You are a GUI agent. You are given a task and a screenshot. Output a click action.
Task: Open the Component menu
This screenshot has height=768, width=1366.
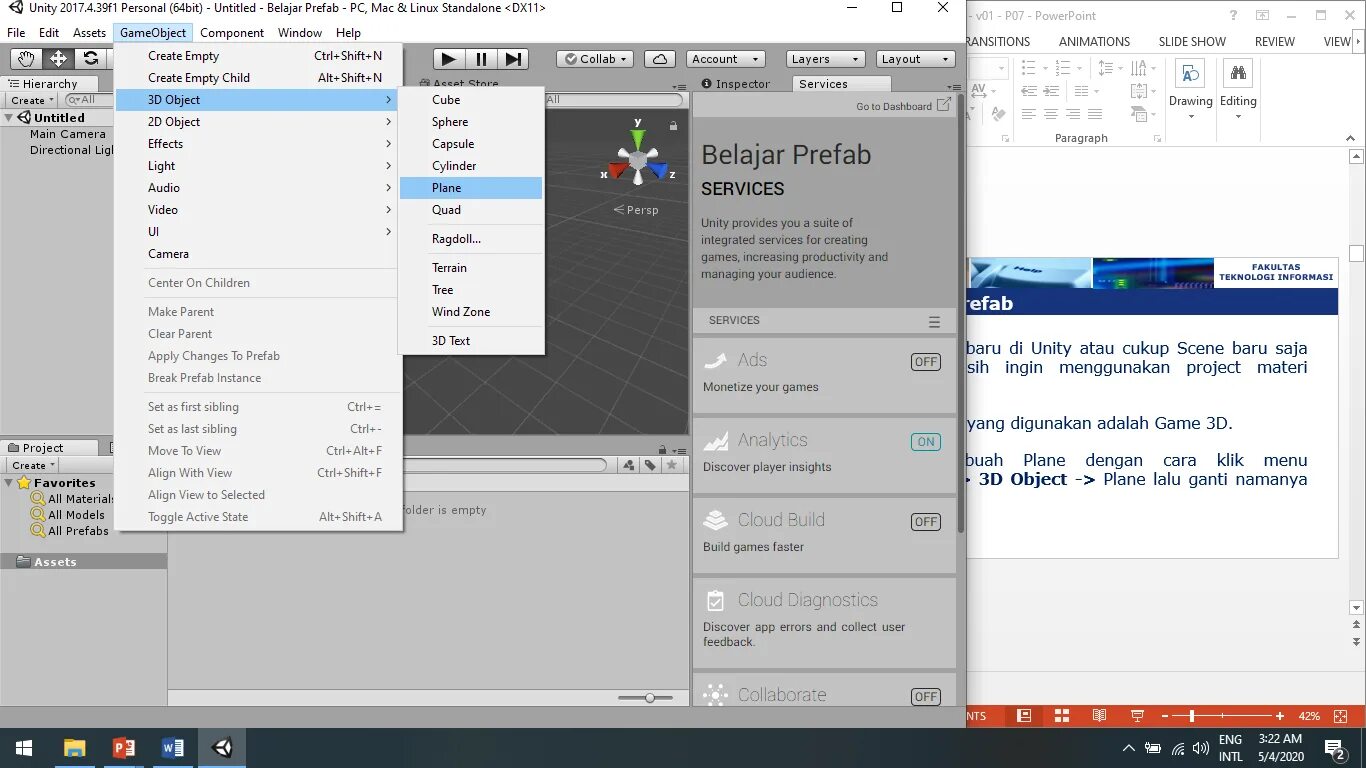tap(232, 33)
